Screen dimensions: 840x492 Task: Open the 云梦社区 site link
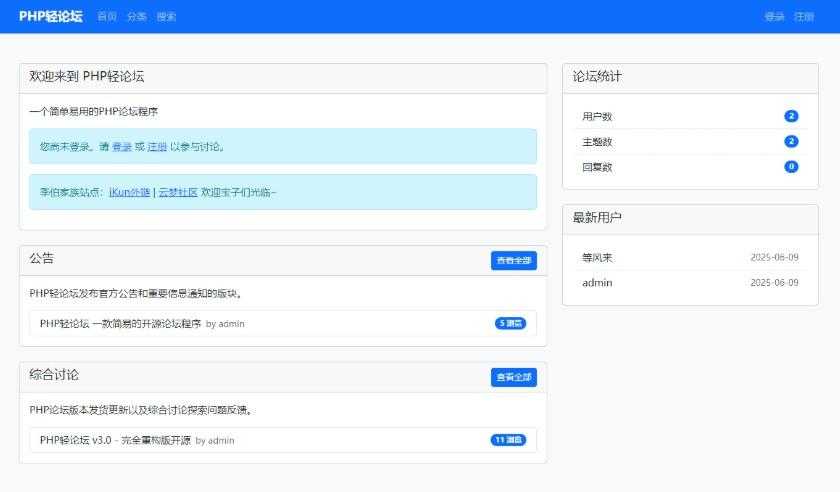pyautogui.click(x=178, y=192)
